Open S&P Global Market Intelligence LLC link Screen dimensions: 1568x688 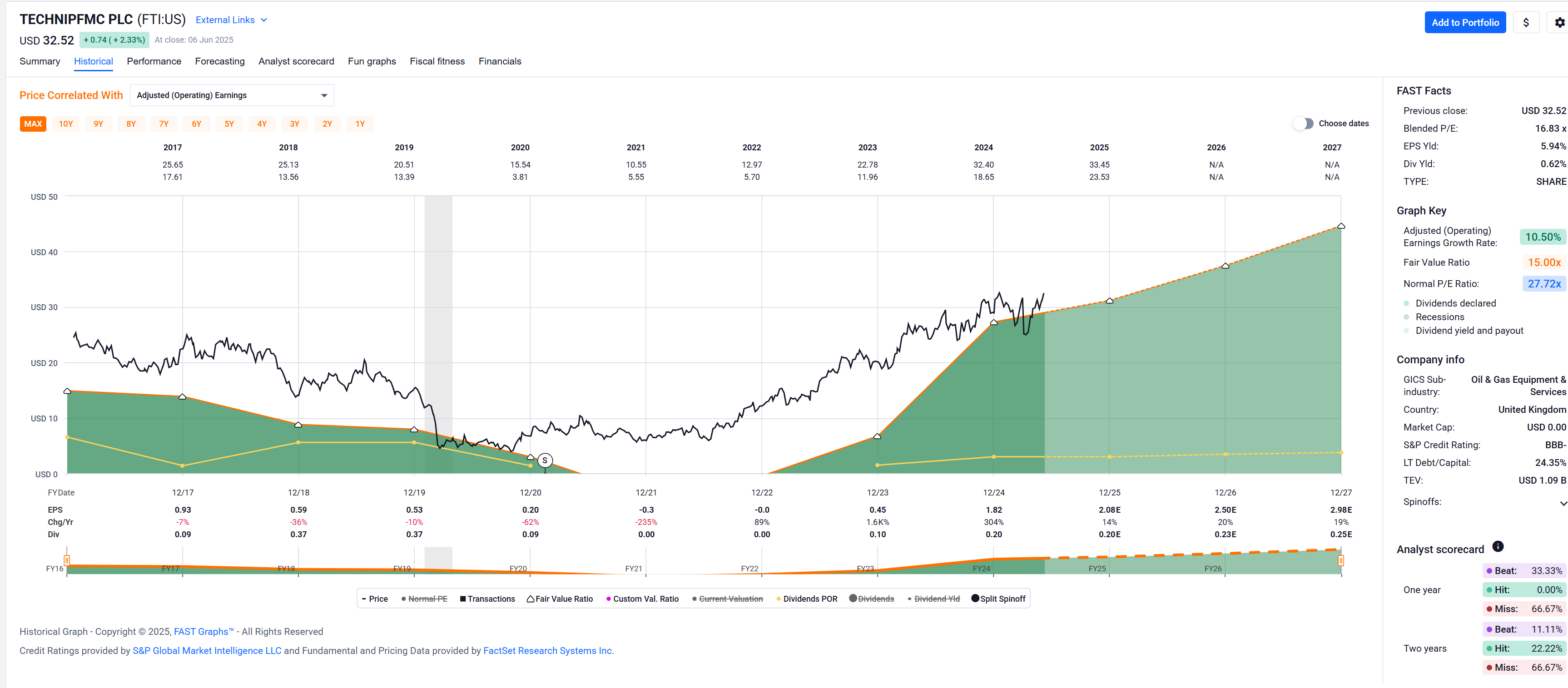click(x=207, y=650)
